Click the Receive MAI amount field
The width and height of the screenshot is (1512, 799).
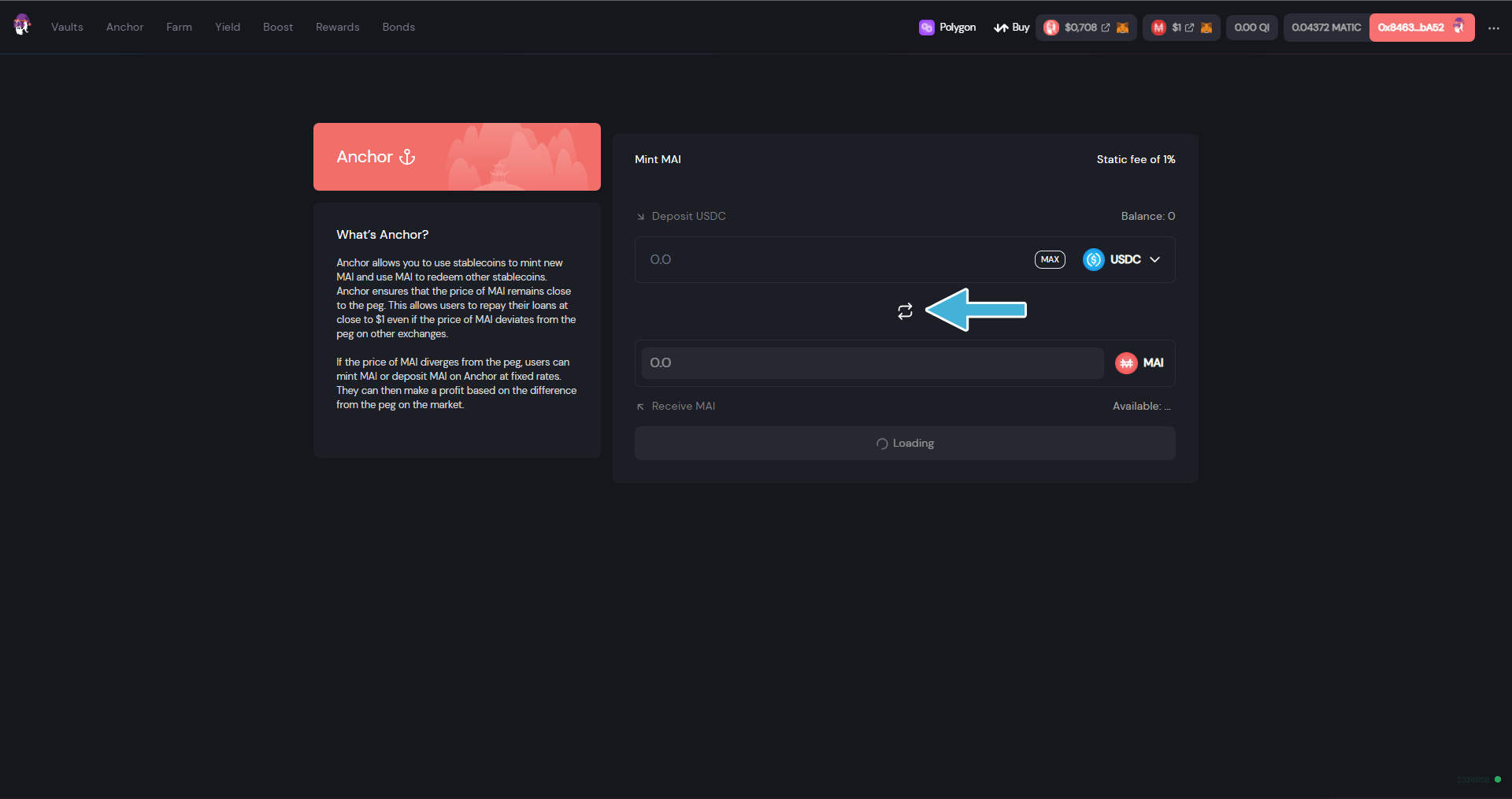[872, 363]
